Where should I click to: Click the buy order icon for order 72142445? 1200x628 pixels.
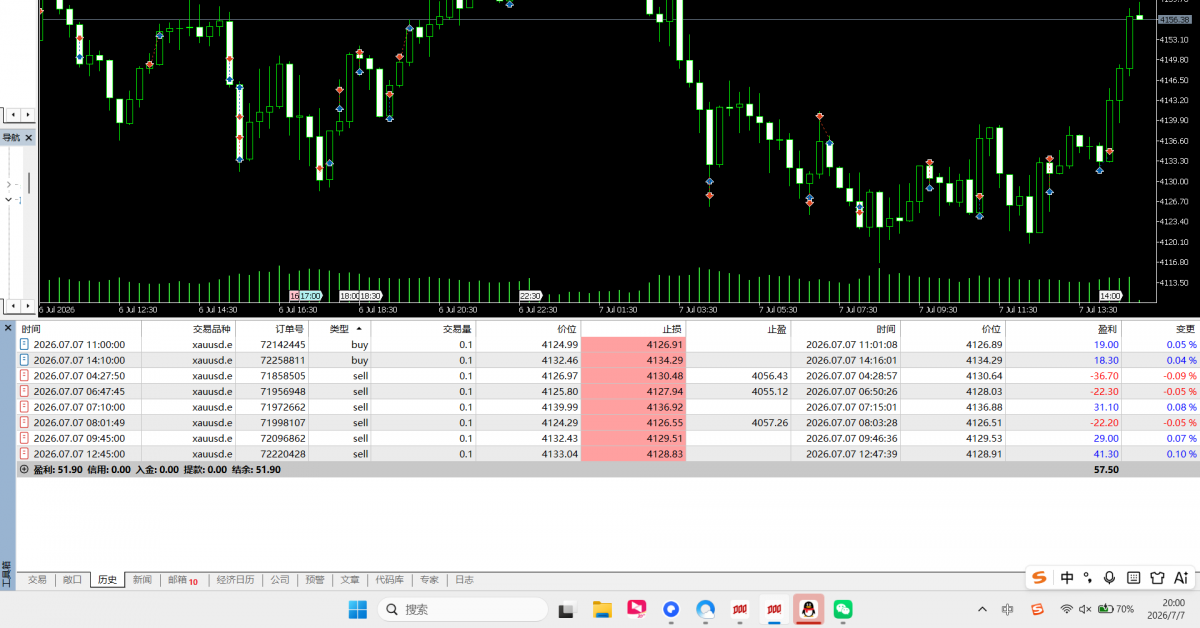(x=25, y=344)
